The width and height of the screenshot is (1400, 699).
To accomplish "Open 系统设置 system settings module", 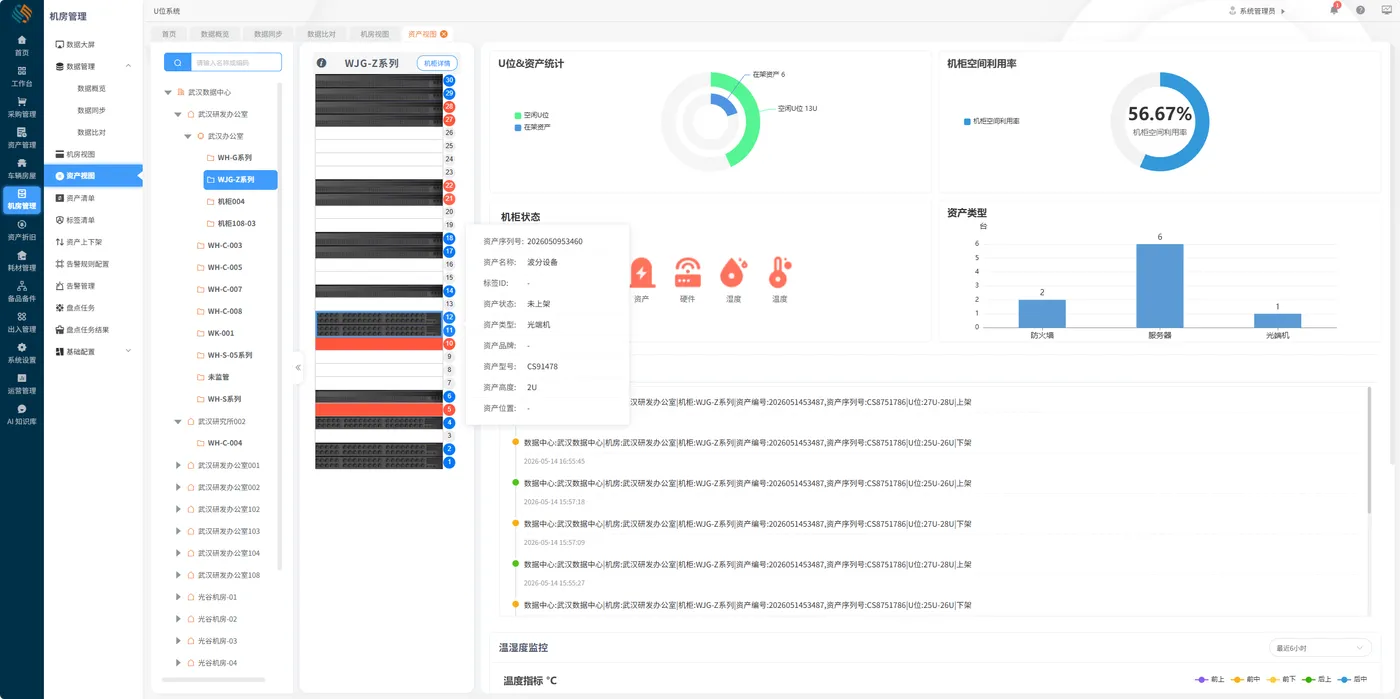I will (x=21, y=354).
